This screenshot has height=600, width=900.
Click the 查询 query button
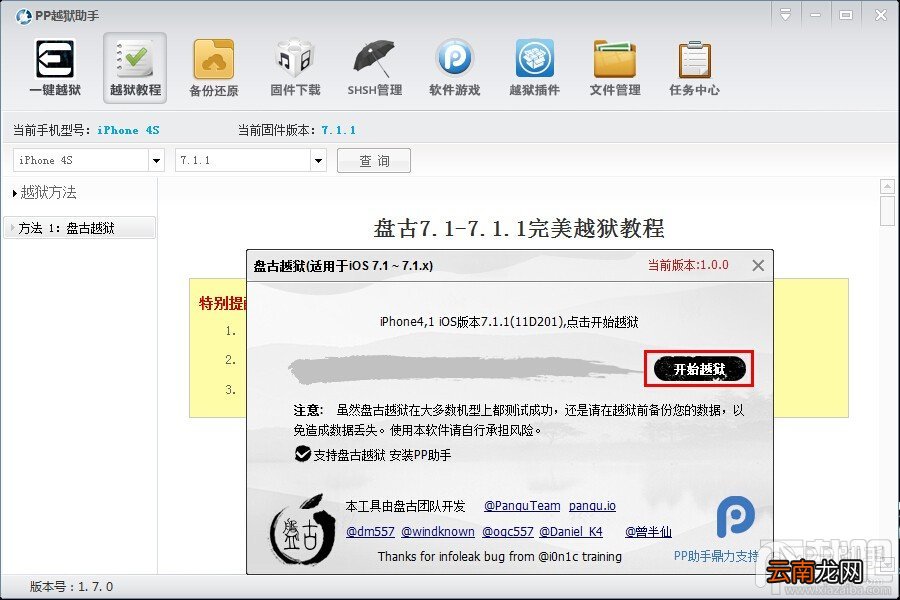coord(374,160)
